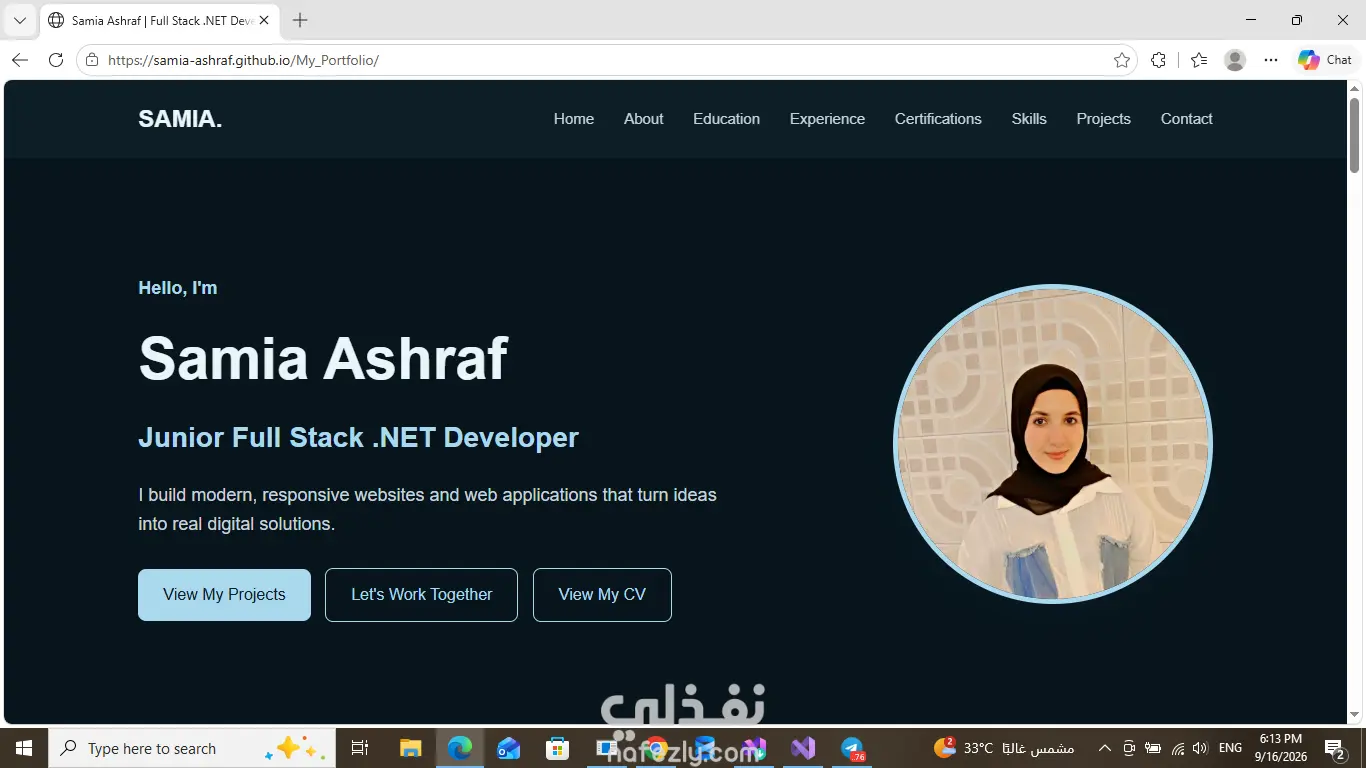Go back to previous page
This screenshot has width=1366, height=768.
tap(20, 60)
